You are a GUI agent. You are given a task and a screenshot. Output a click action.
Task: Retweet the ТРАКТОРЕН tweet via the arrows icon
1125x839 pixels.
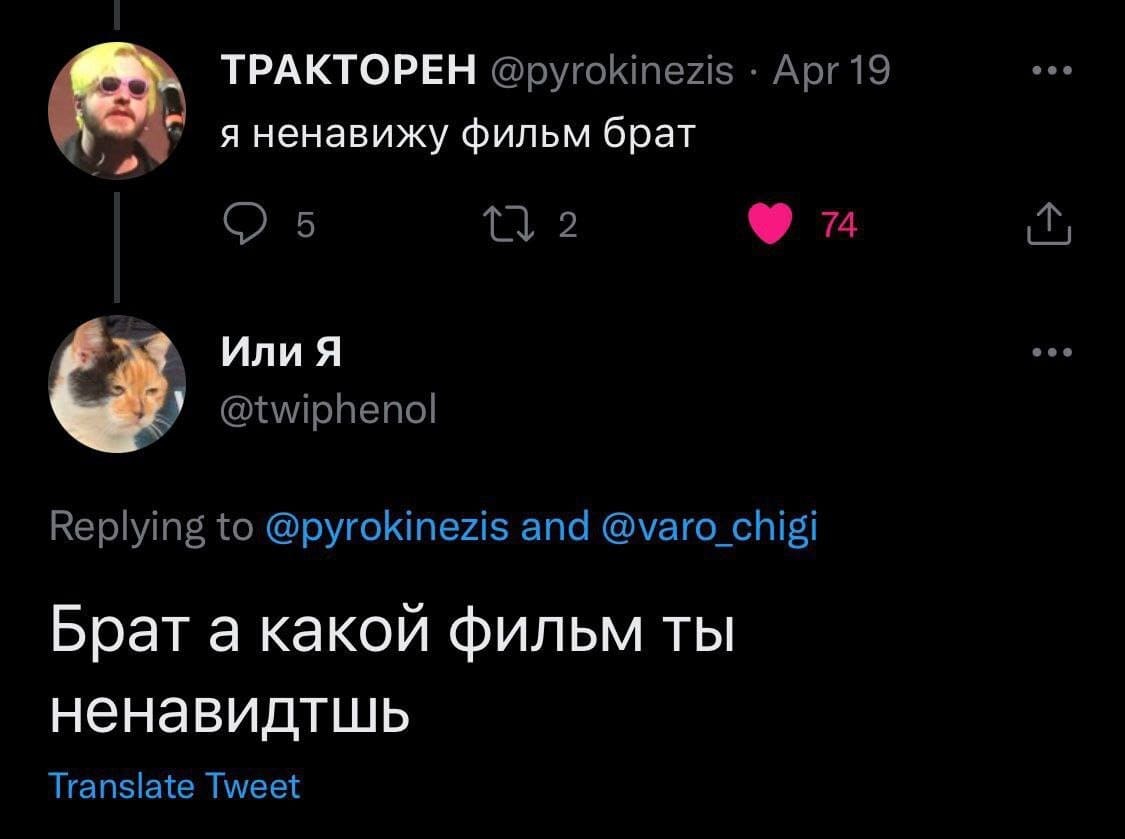pyautogui.click(x=524, y=226)
